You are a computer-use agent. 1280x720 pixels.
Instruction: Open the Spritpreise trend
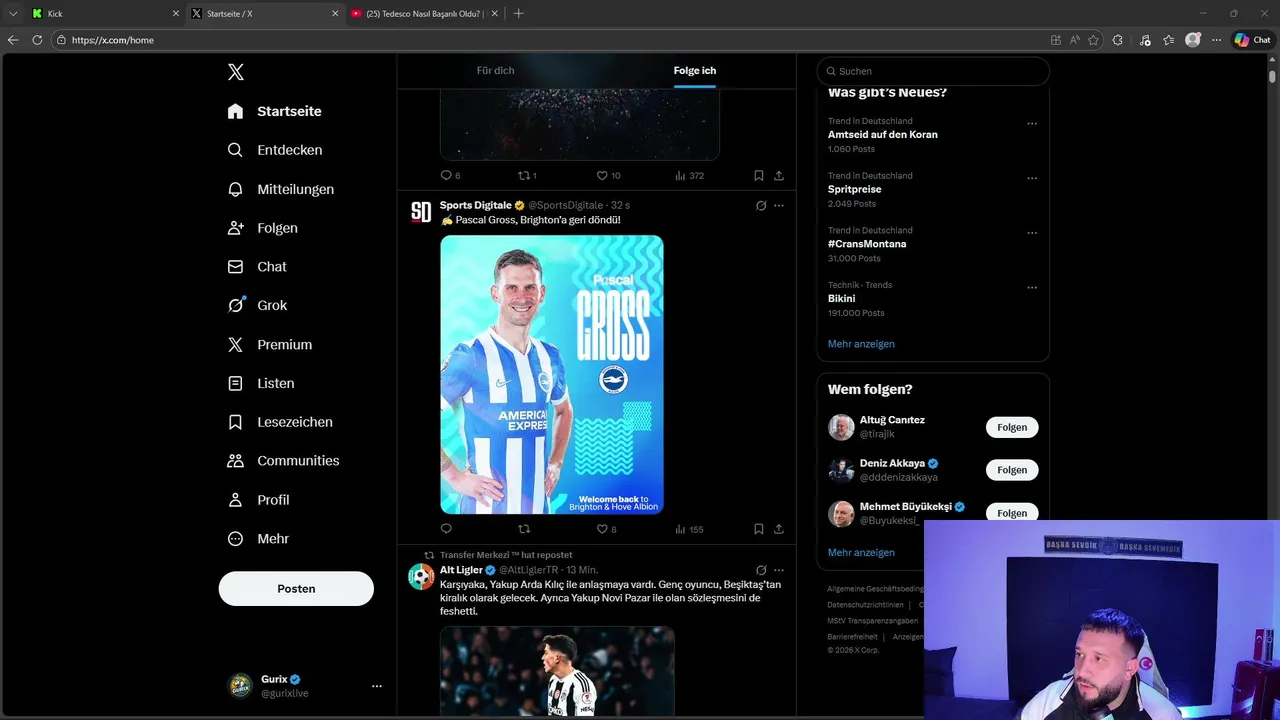click(855, 189)
